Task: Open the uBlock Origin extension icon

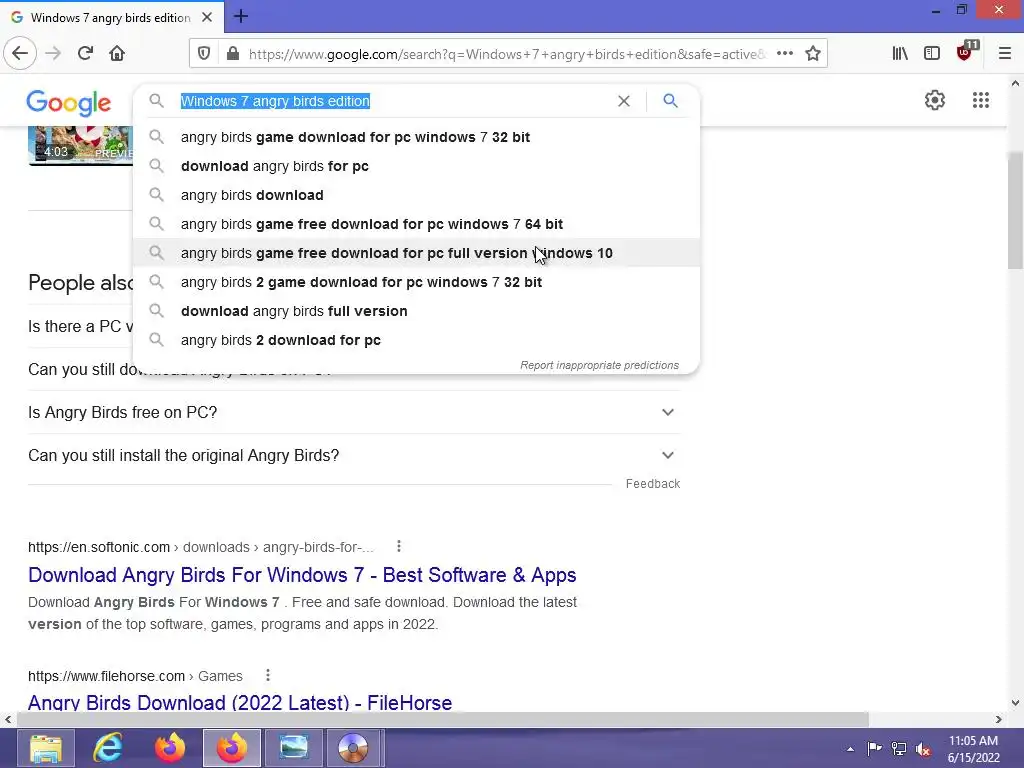Action: tap(966, 52)
